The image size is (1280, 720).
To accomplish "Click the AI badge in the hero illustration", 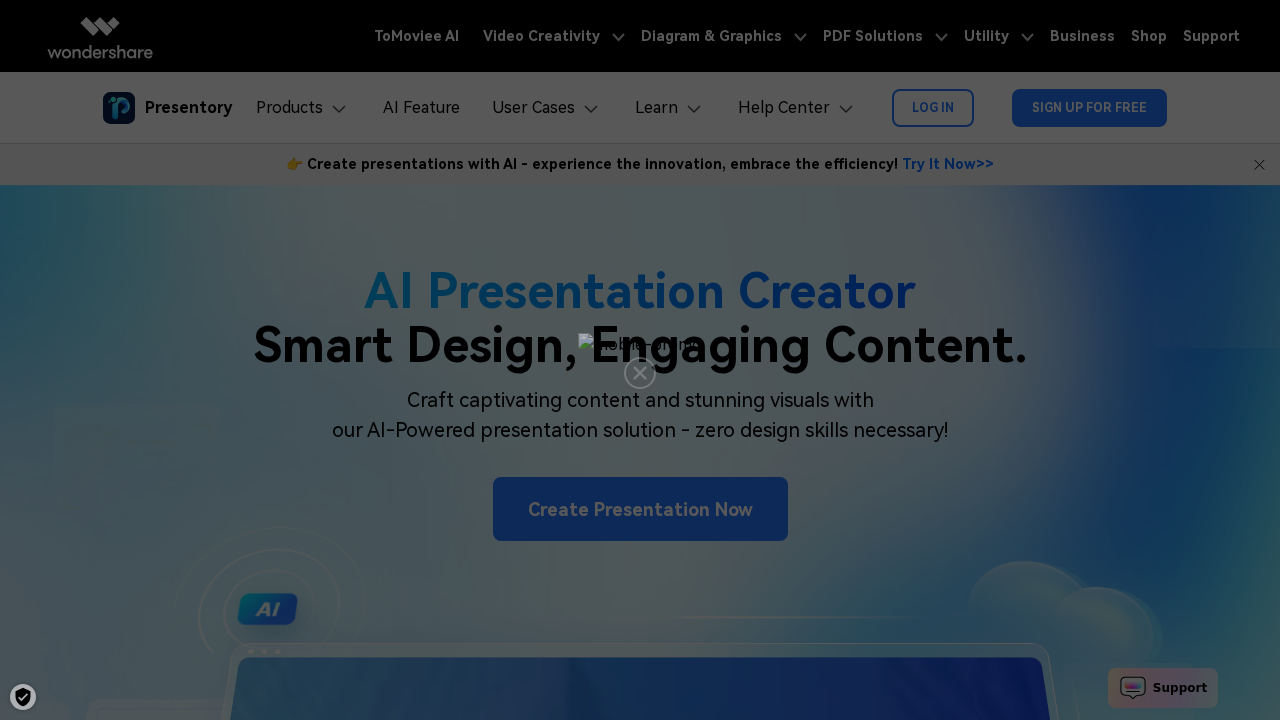I will pos(266,609).
